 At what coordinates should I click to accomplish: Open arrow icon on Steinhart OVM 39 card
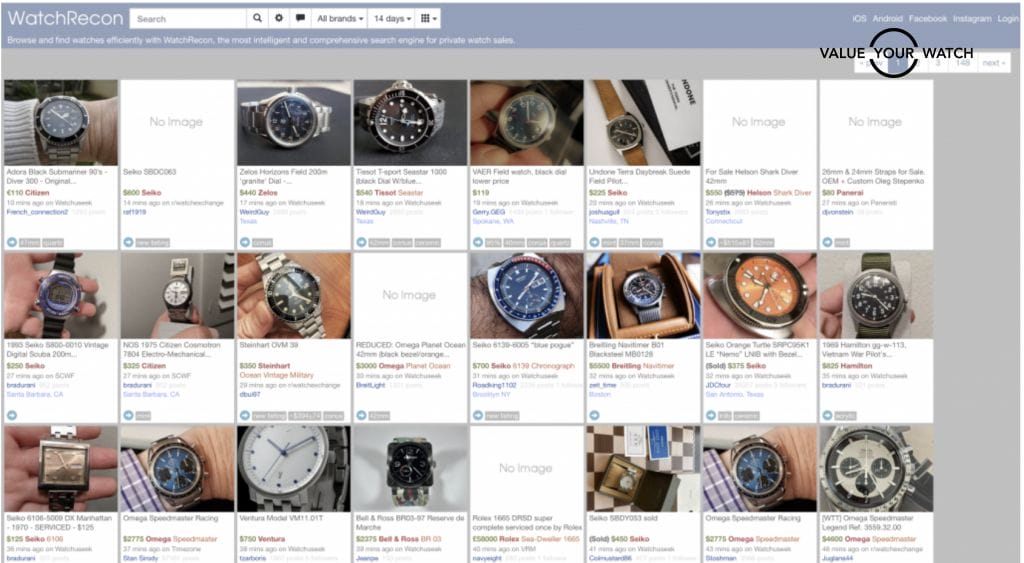click(x=244, y=415)
